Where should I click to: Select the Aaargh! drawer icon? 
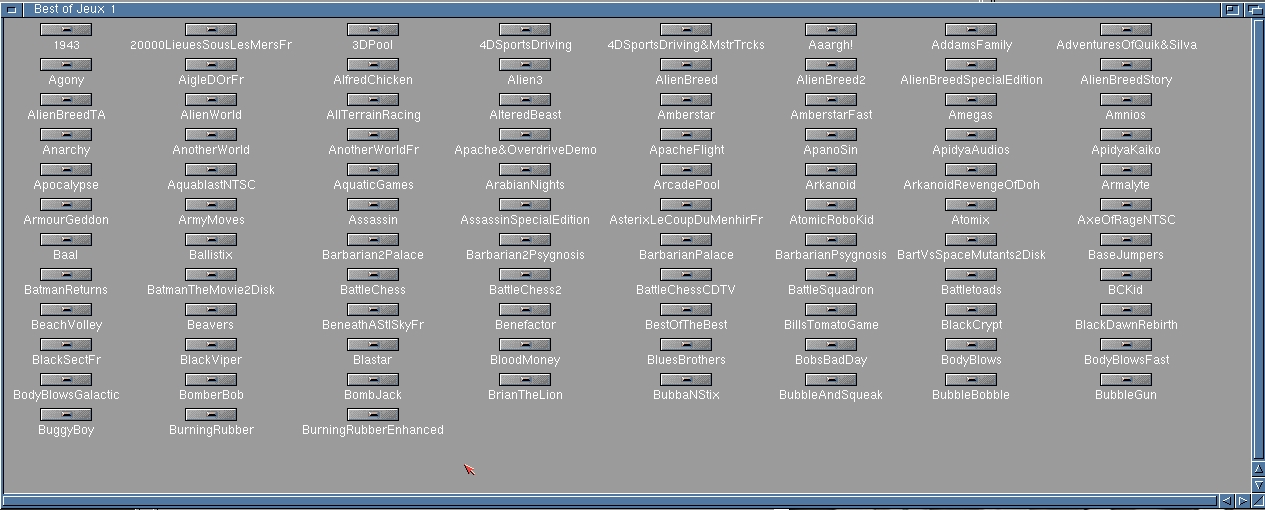[831, 30]
